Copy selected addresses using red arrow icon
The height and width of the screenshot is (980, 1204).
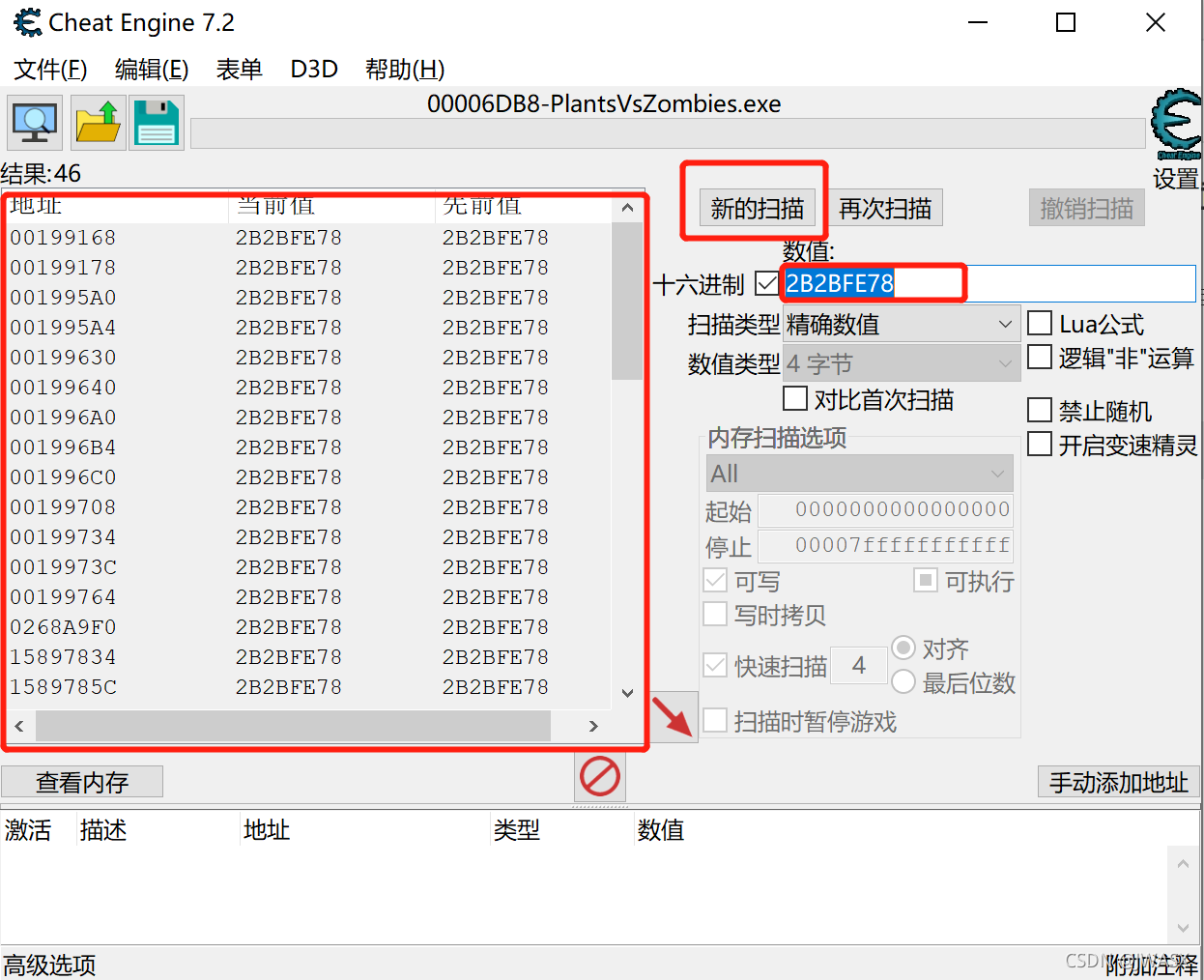[x=673, y=717]
